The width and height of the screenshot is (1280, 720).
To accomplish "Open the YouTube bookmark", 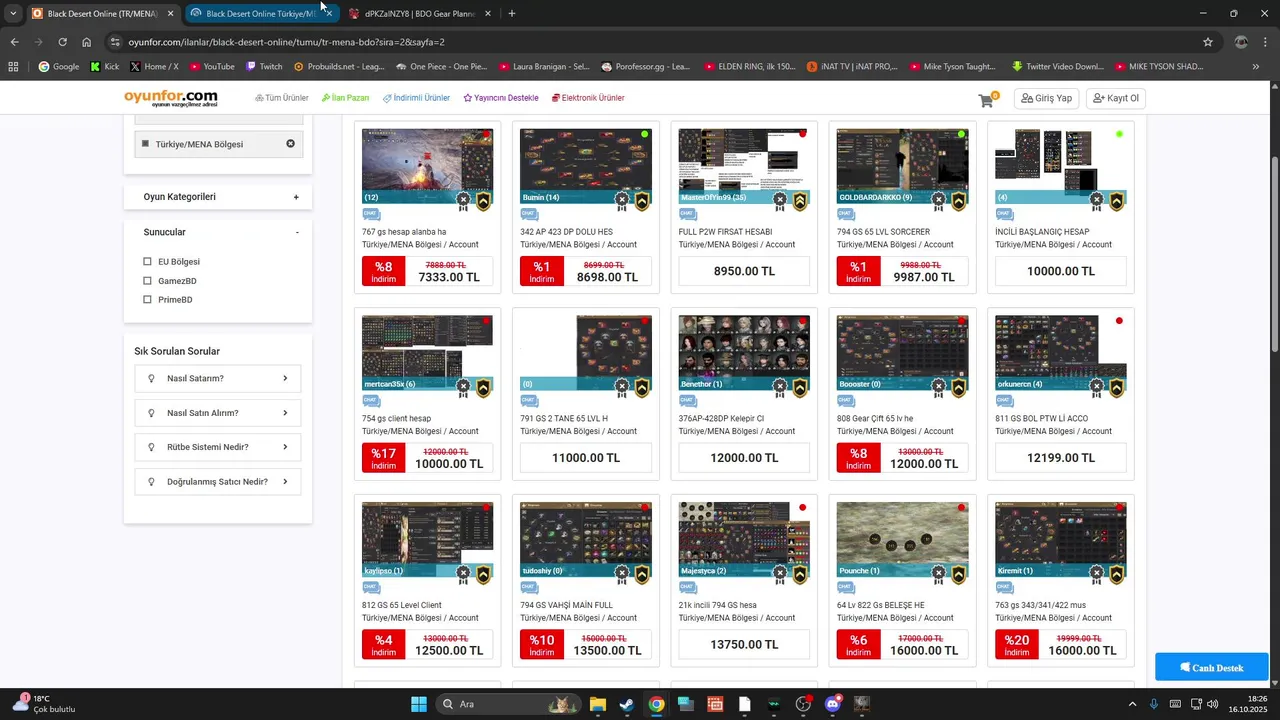I will click(x=212, y=67).
